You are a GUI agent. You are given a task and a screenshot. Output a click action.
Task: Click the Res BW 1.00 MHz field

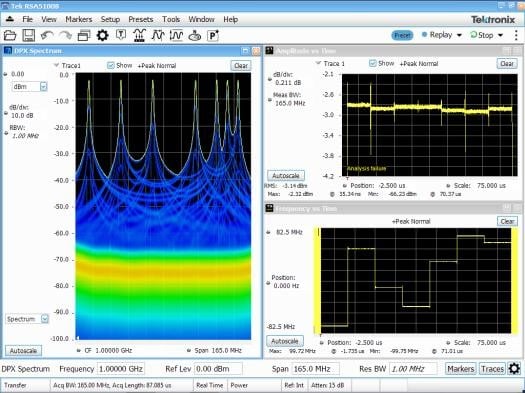413,369
